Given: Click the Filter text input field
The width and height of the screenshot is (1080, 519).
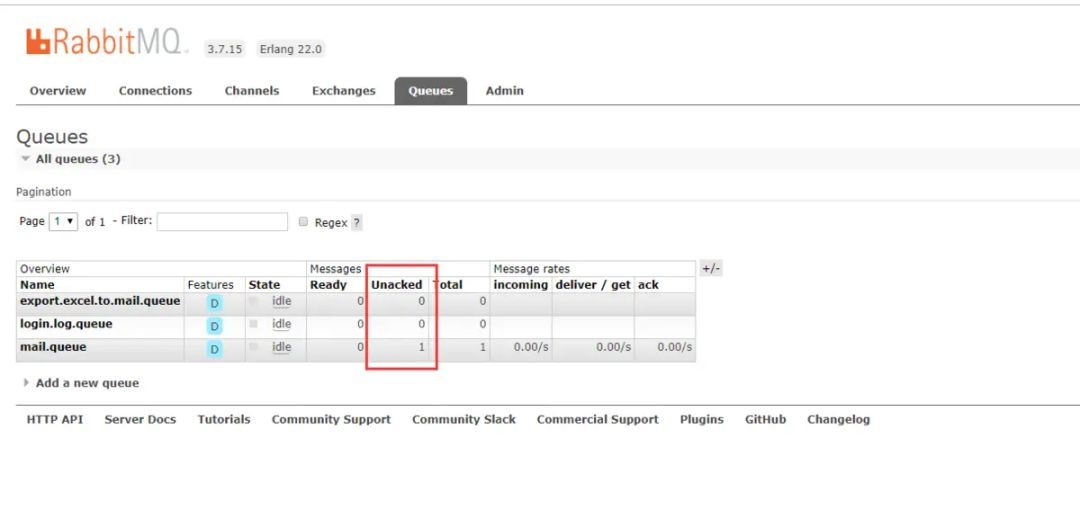Looking at the screenshot, I should point(222,222).
